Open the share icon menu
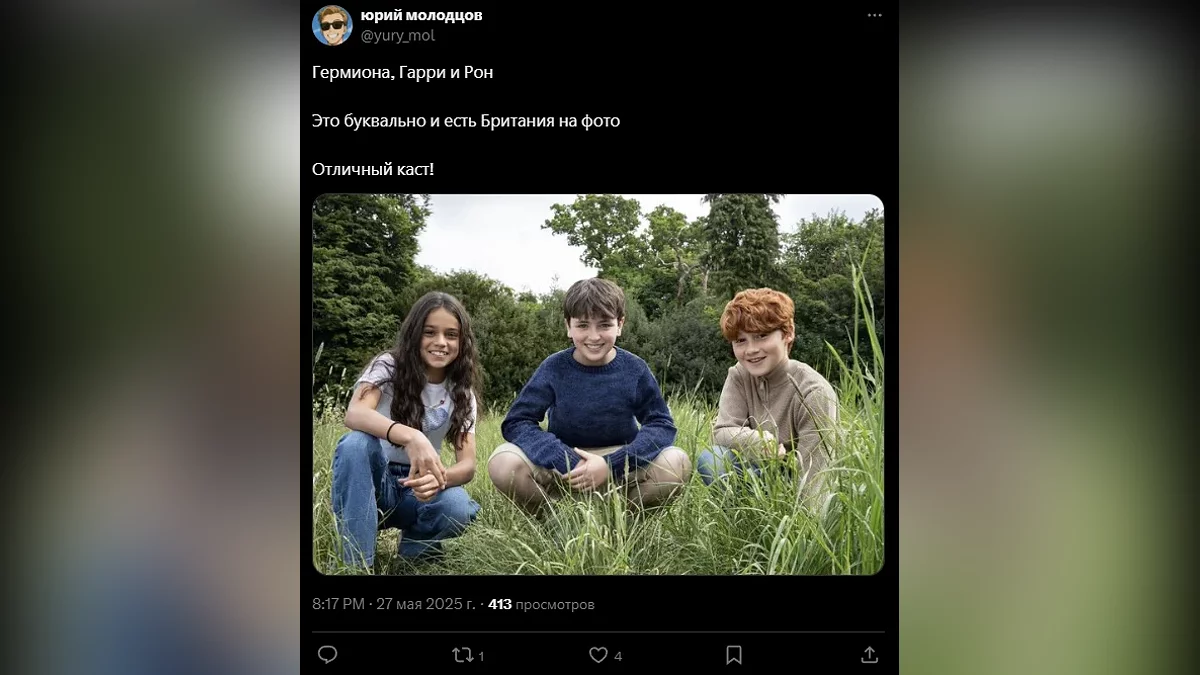Image resolution: width=1200 pixels, height=675 pixels. [x=869, y=655]
